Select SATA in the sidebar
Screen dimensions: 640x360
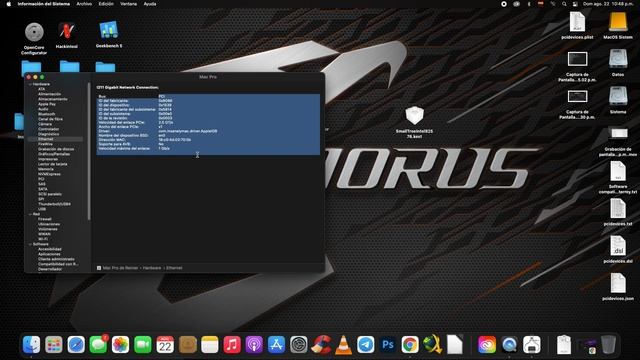click(42, 189)
